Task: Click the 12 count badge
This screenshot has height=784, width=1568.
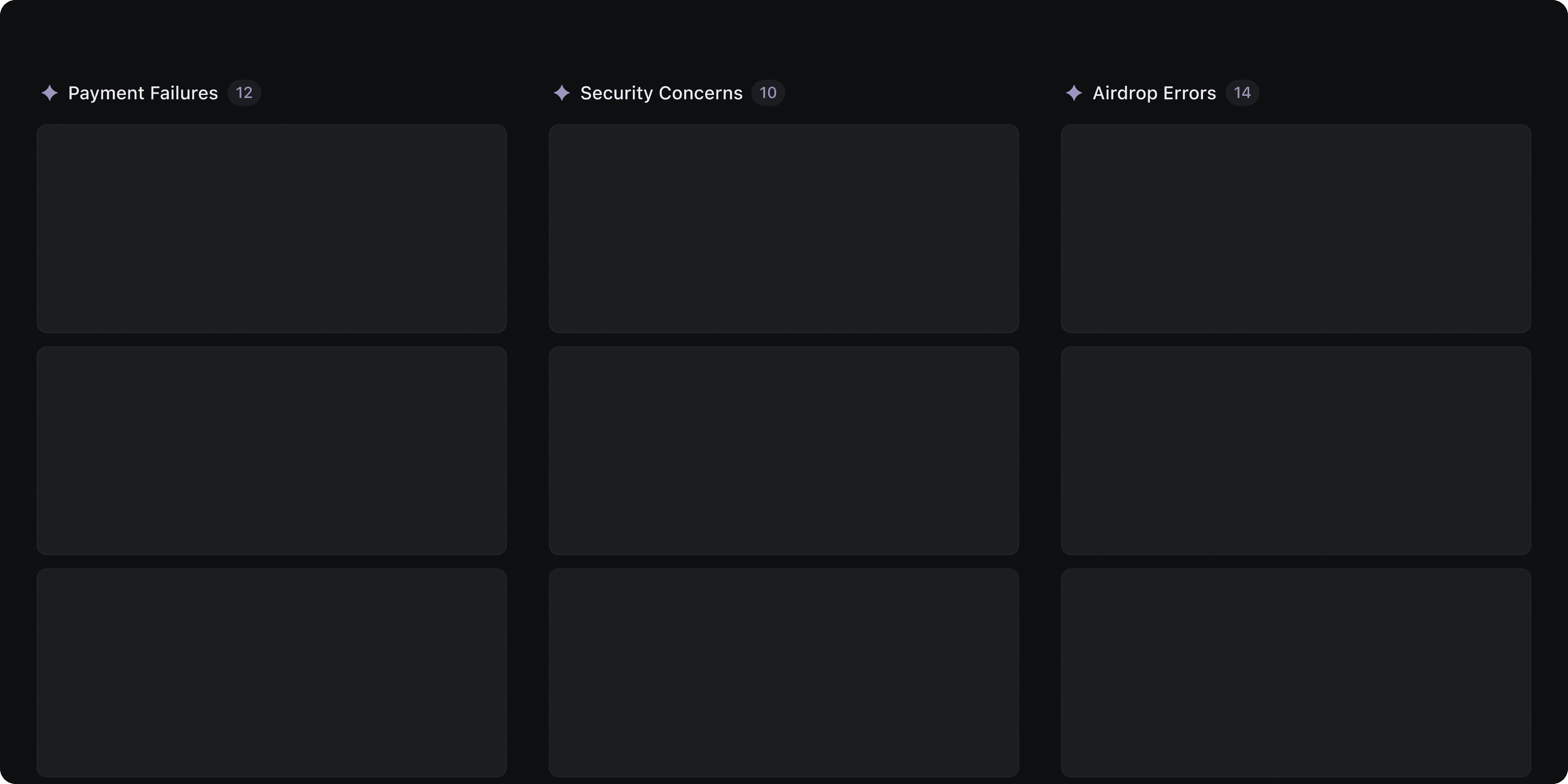Action: (244, 93)
